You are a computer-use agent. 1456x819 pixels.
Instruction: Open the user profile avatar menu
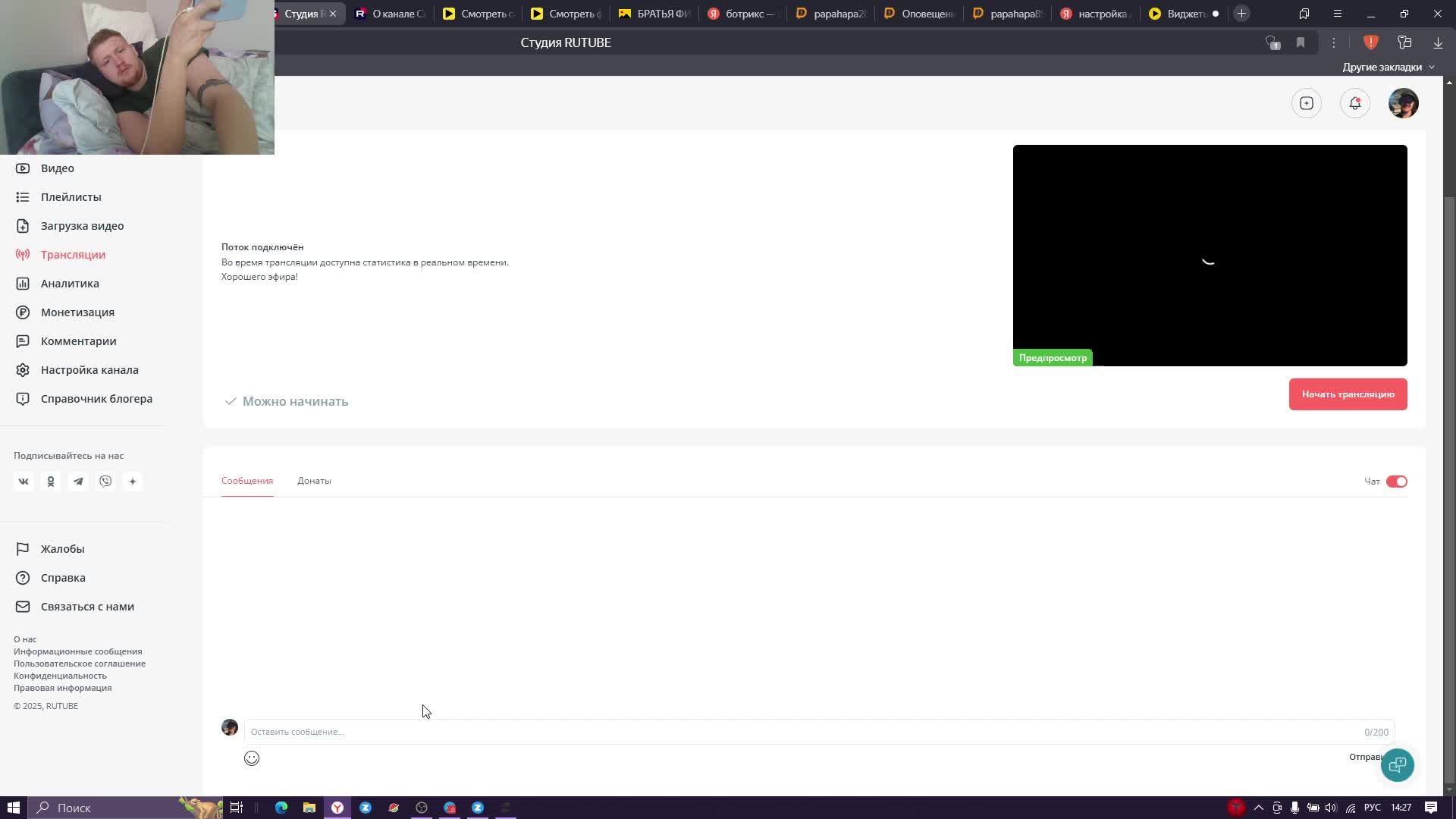coord(1403,103)
